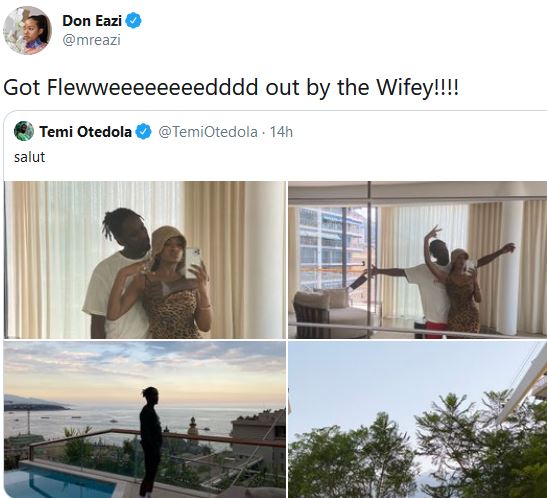Click the apartment building in second photo

pyautogui.click(x=331, y=246)
